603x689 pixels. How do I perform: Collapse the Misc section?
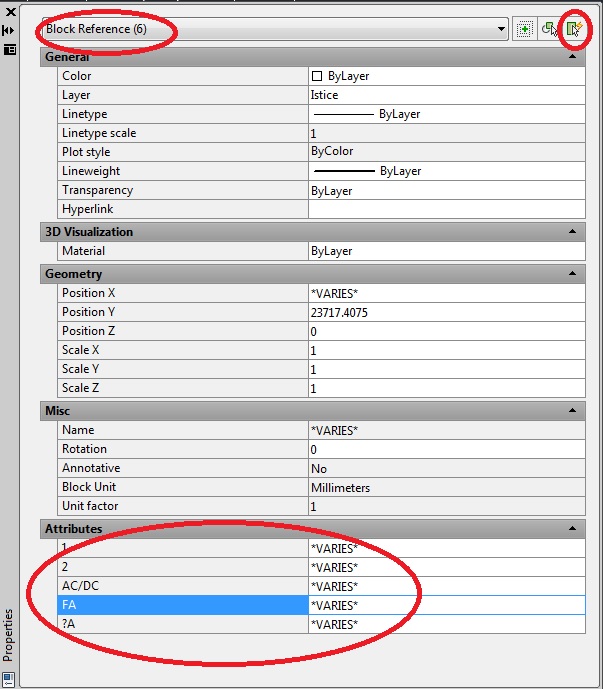pos(573,411)
